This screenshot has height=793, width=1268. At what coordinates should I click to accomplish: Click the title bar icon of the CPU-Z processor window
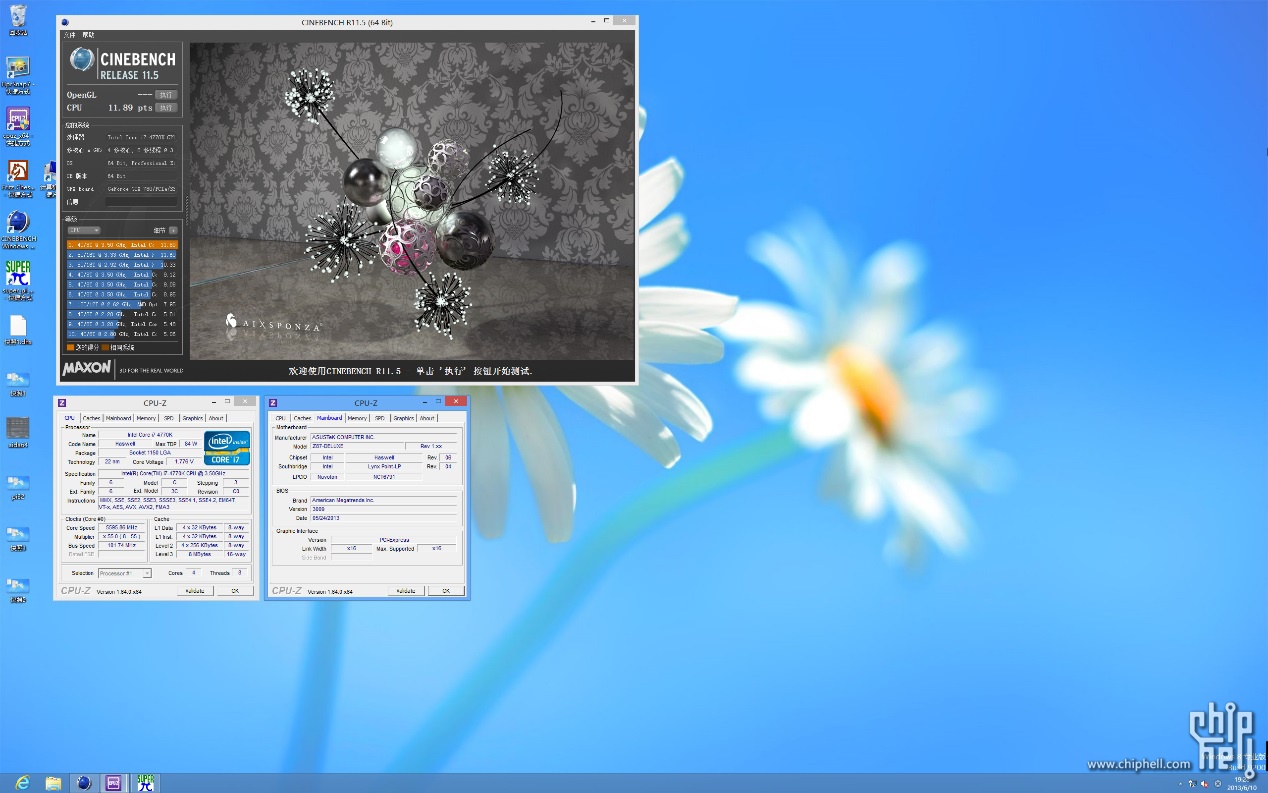pyautogui.click(x=61, y=402)
